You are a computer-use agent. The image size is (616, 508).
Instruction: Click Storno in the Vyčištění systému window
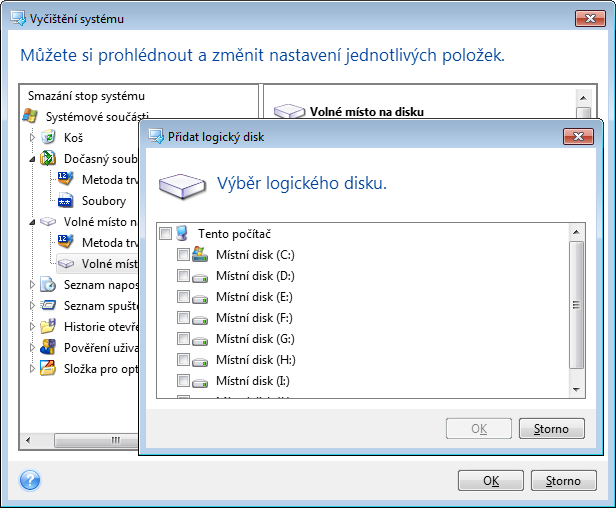click(x=563, y=480)
